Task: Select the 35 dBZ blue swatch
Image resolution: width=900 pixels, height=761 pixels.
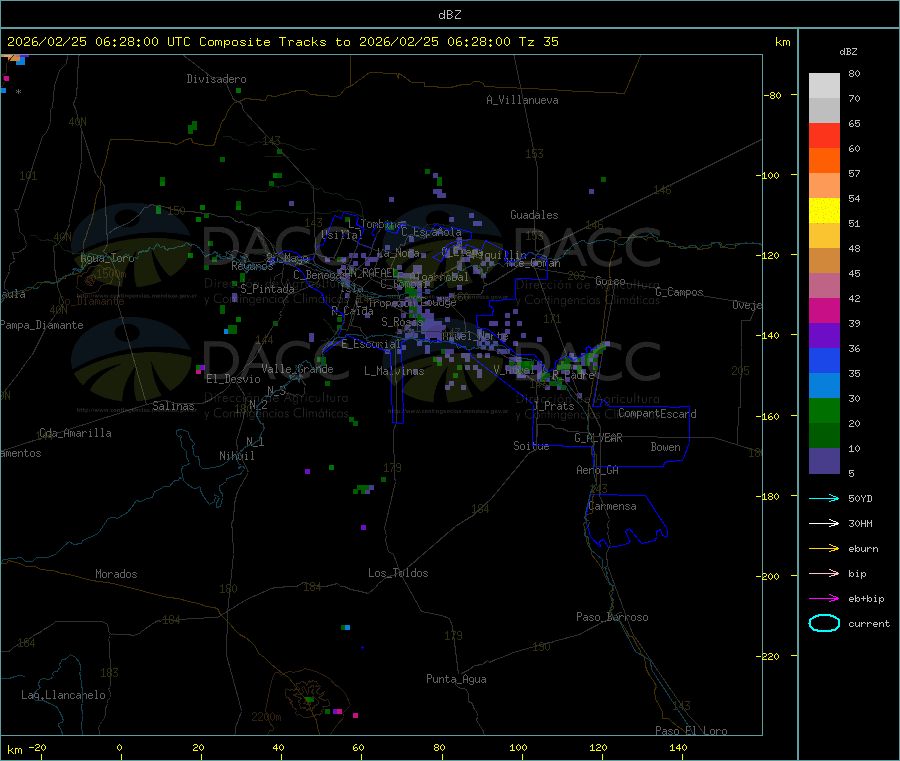Action: (824, 360)
